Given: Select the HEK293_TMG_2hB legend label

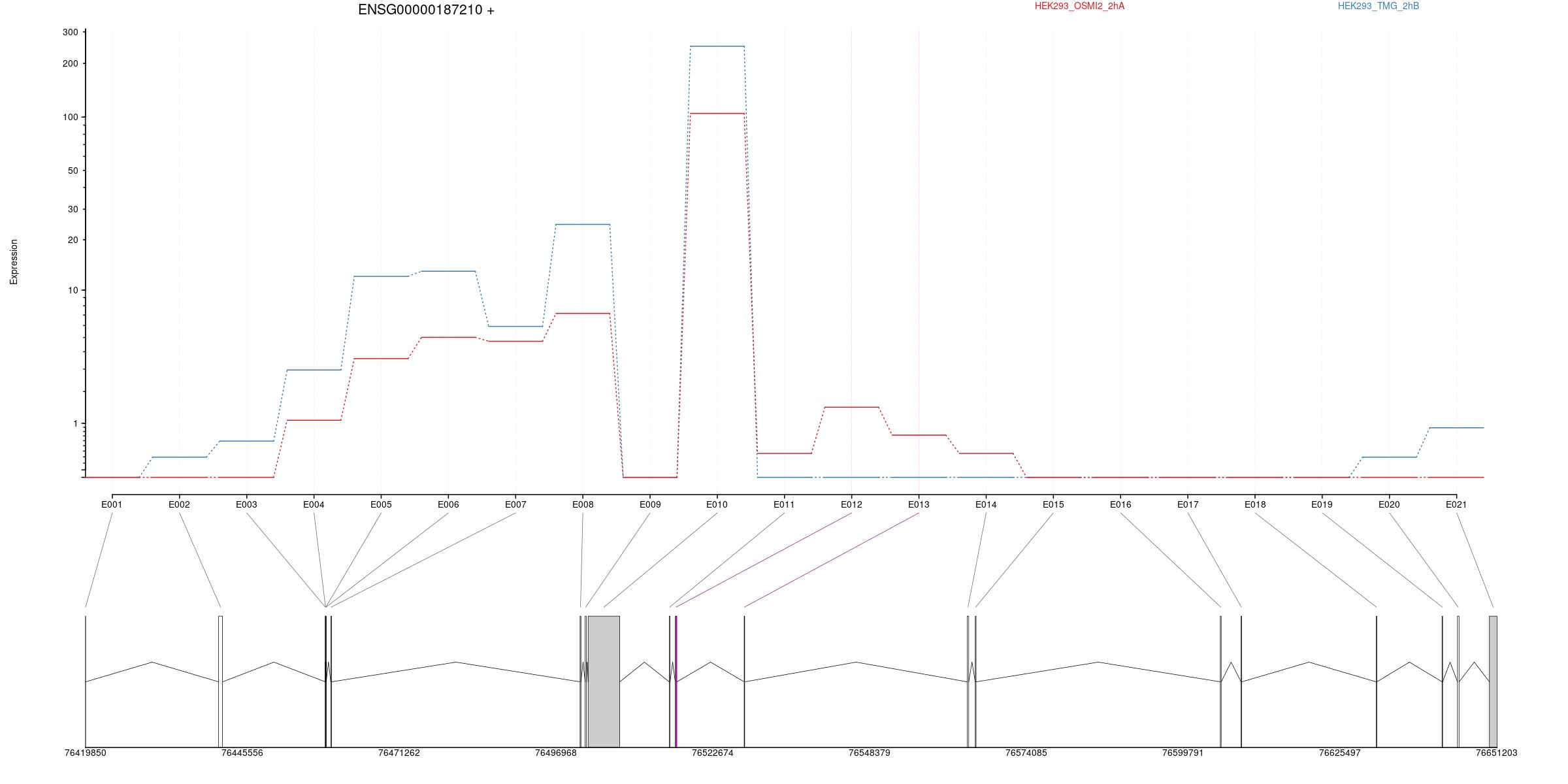Looking at the screenshot, I should (x=1379, y=6).
